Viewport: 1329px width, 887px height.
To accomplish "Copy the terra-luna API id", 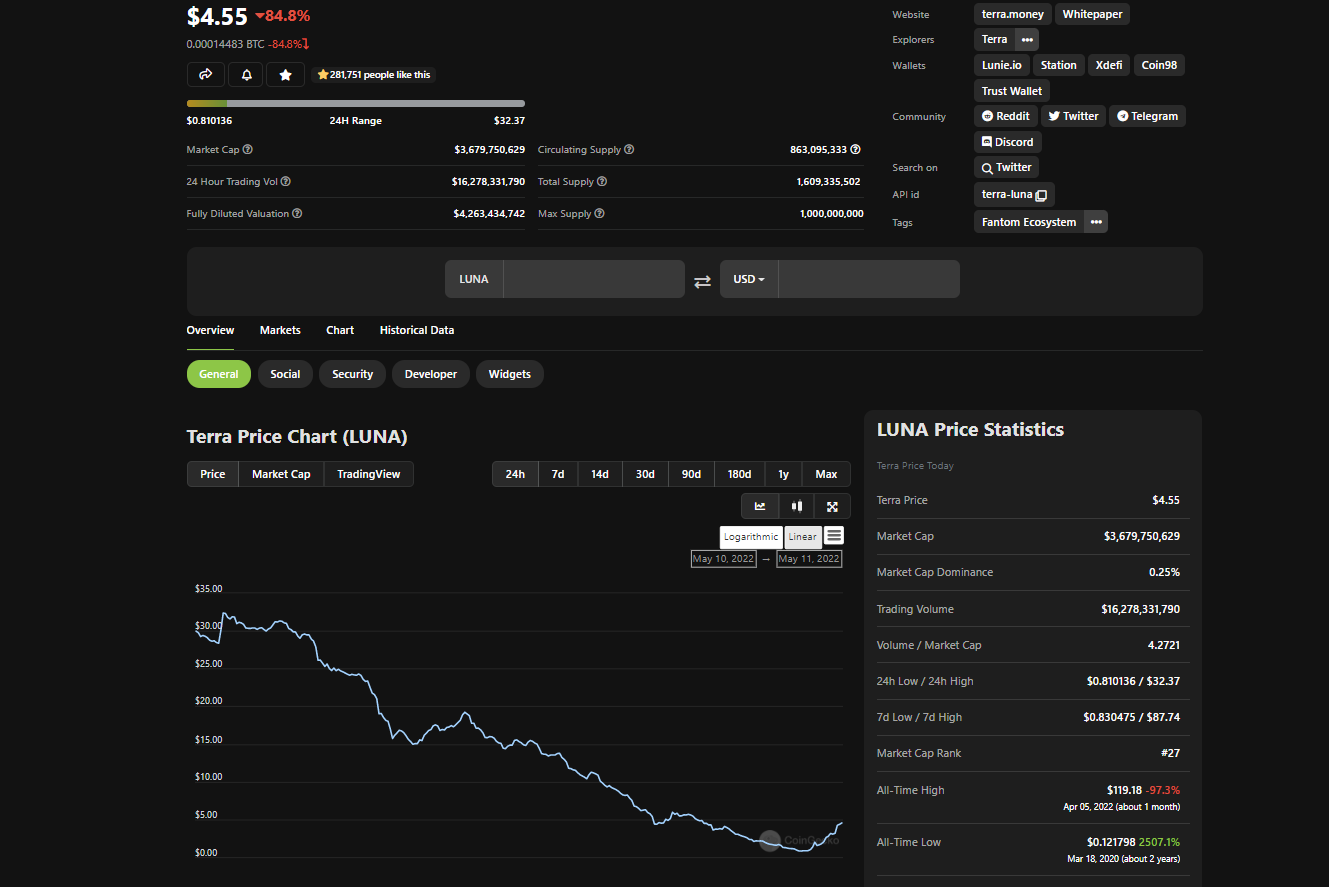I will 1041,195.
